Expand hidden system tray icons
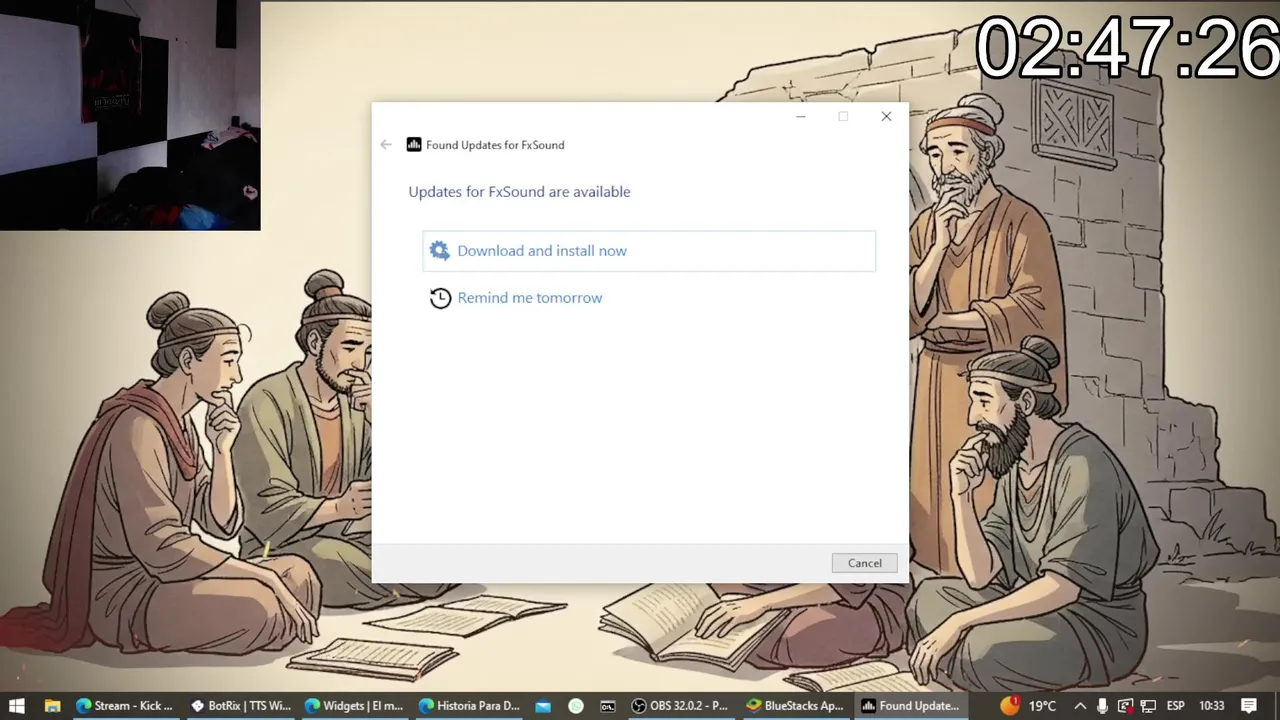 tap(1081, 706)
